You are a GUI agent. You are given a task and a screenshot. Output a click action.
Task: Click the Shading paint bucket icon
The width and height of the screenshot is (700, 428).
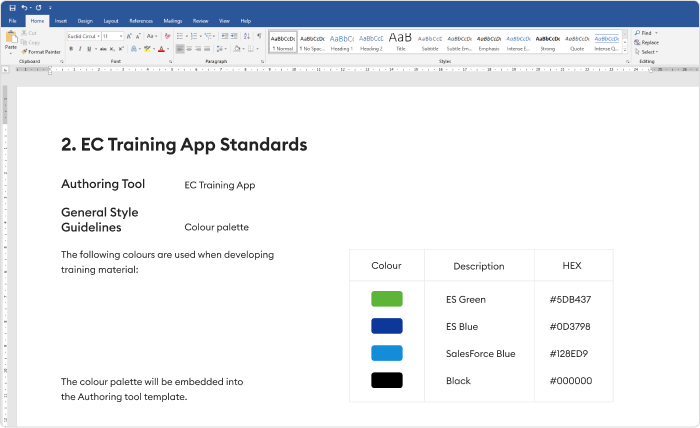point(237,49)
